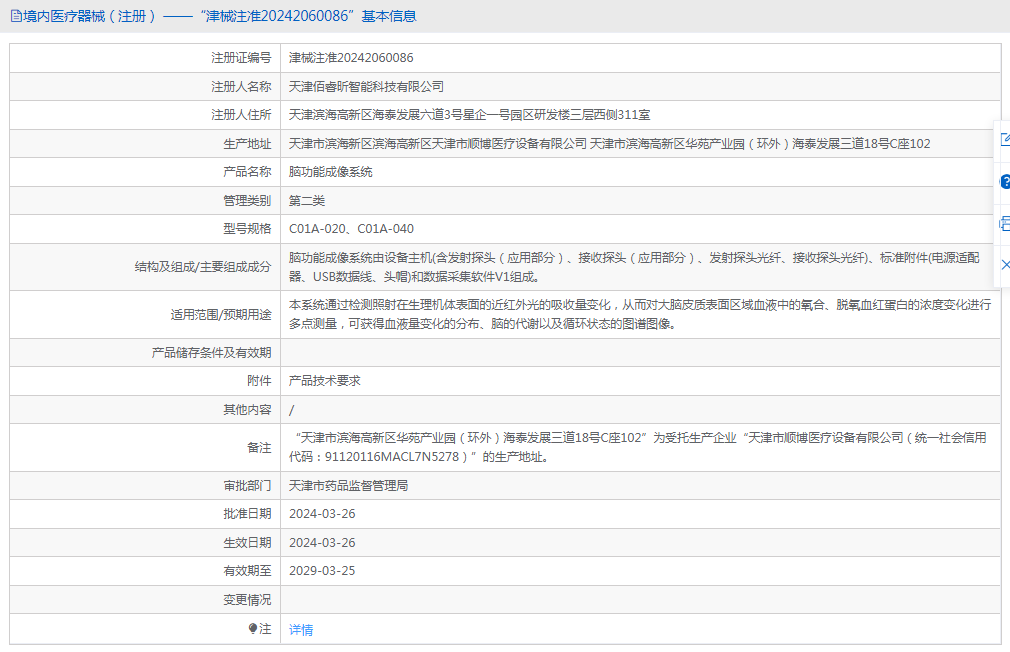
Task: Select the document icon beside page title
Action: [16, 16]
